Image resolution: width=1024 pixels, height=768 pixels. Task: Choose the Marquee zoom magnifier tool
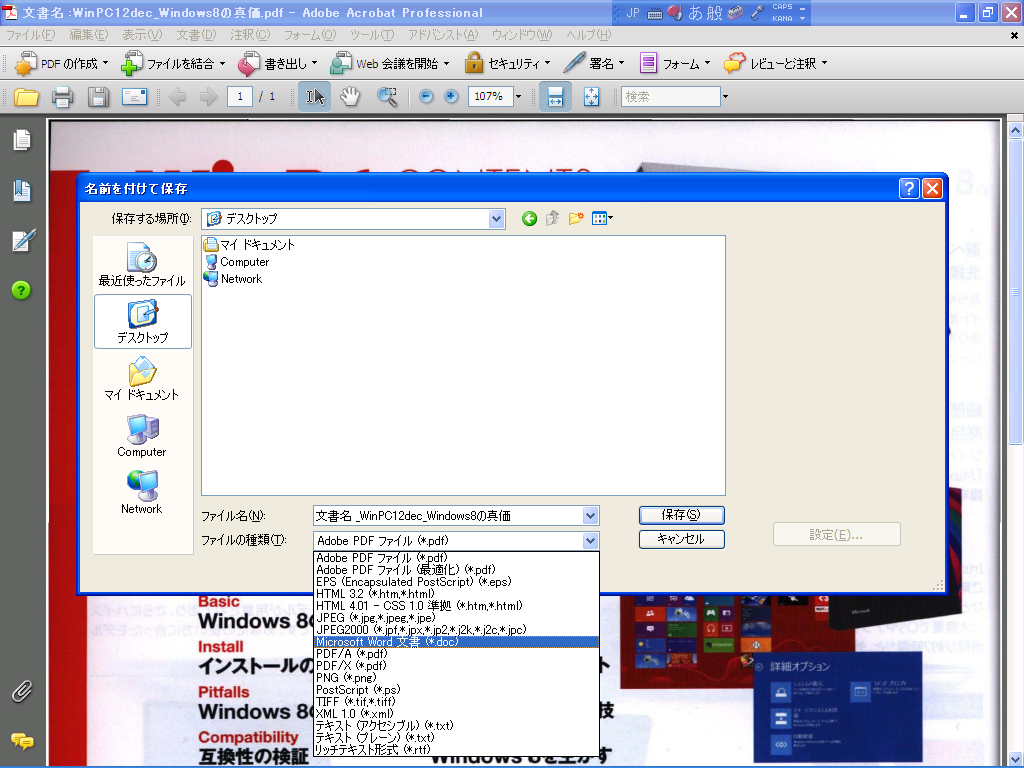(387, 97)
